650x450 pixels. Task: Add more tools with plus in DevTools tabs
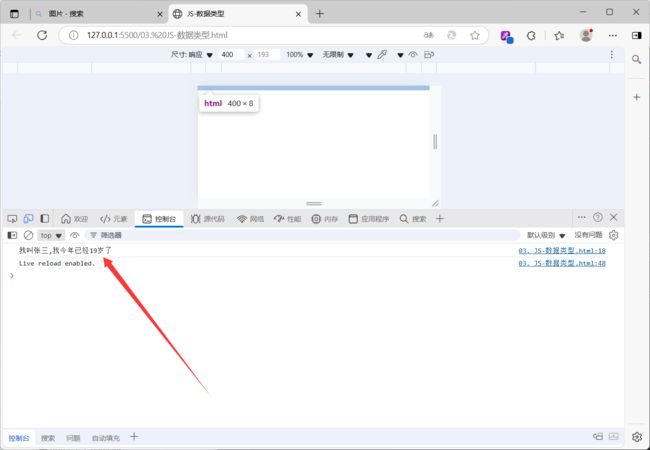point(440,218)
